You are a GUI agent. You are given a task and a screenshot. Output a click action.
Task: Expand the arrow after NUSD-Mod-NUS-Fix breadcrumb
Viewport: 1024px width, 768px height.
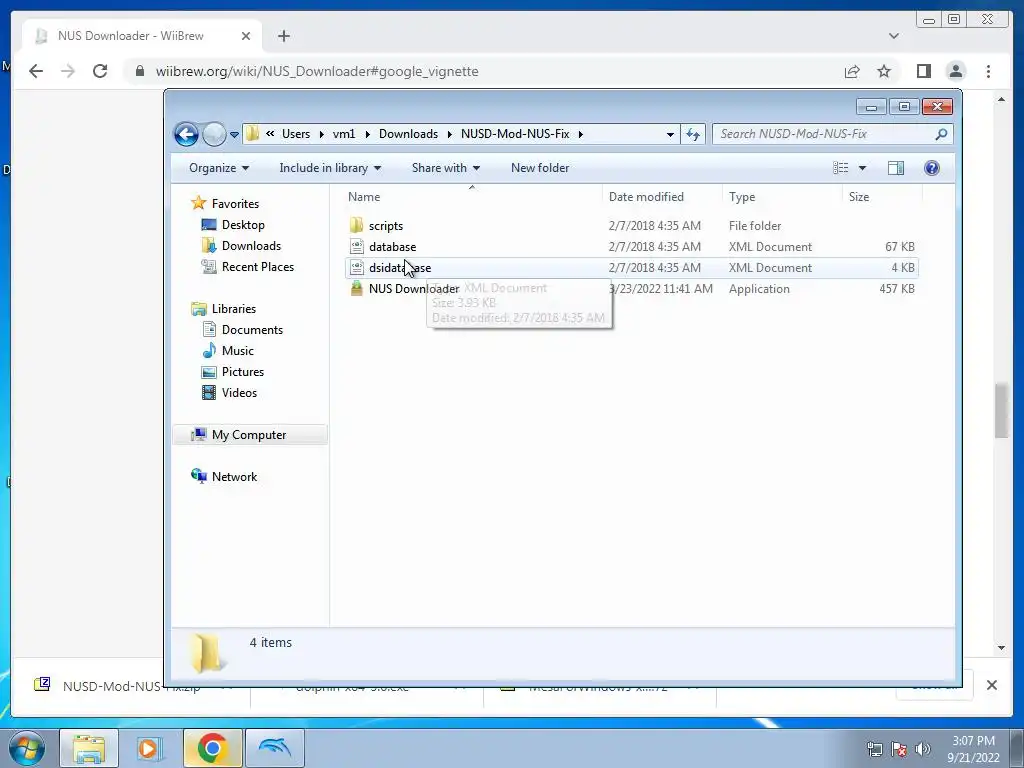581,134
